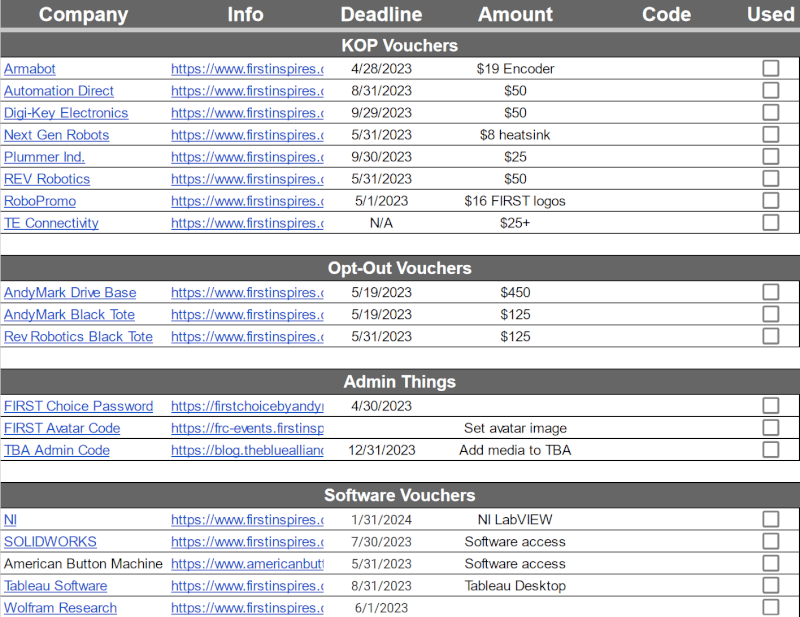800x617 pixels.
Task: Select the Opt-Out Vouchers section header
Action: pyautogui.click(x=400, y=268)
